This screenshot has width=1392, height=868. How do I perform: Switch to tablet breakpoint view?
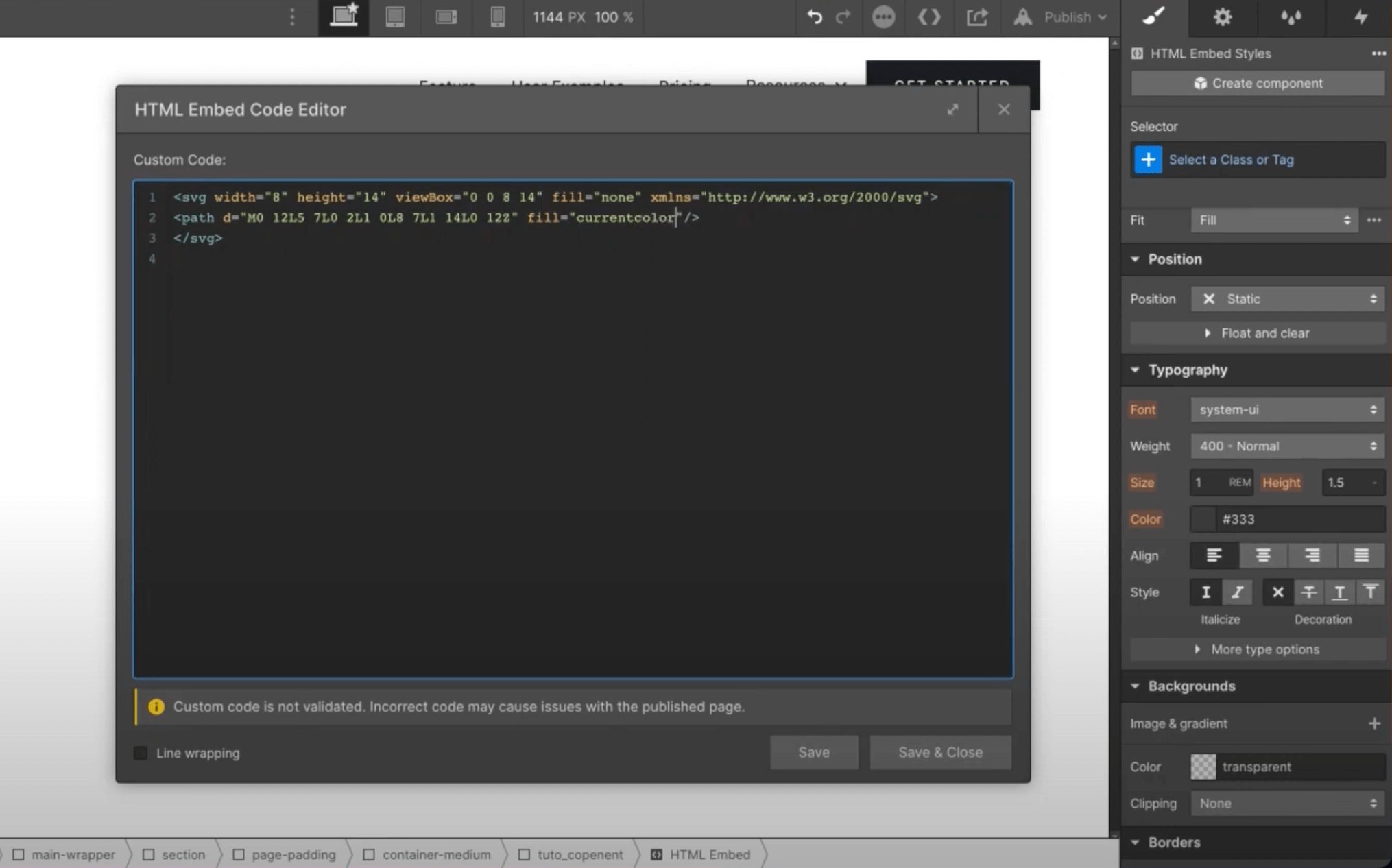point(395,16)
